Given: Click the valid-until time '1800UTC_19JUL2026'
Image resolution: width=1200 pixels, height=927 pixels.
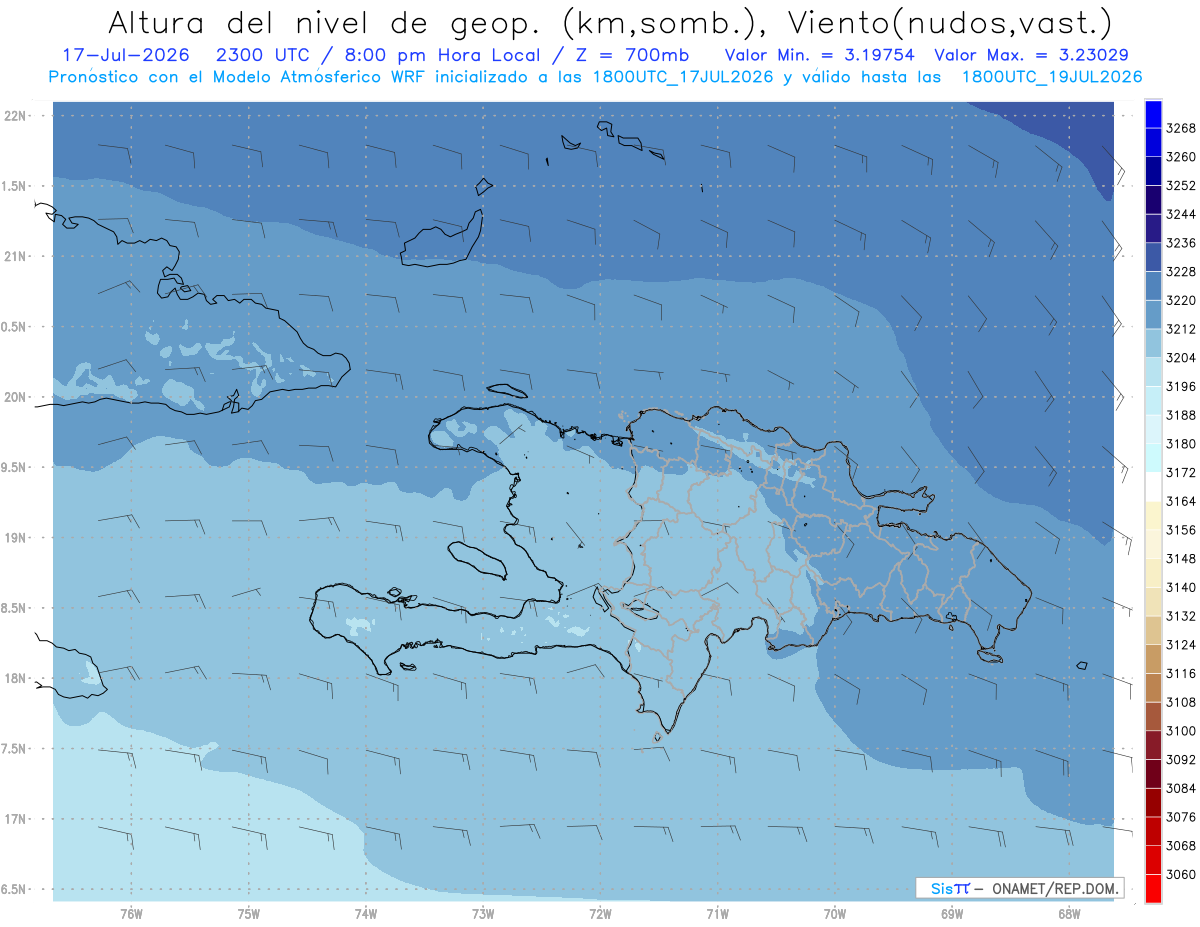Looking at the screenshot, I should coord(1052,77).
